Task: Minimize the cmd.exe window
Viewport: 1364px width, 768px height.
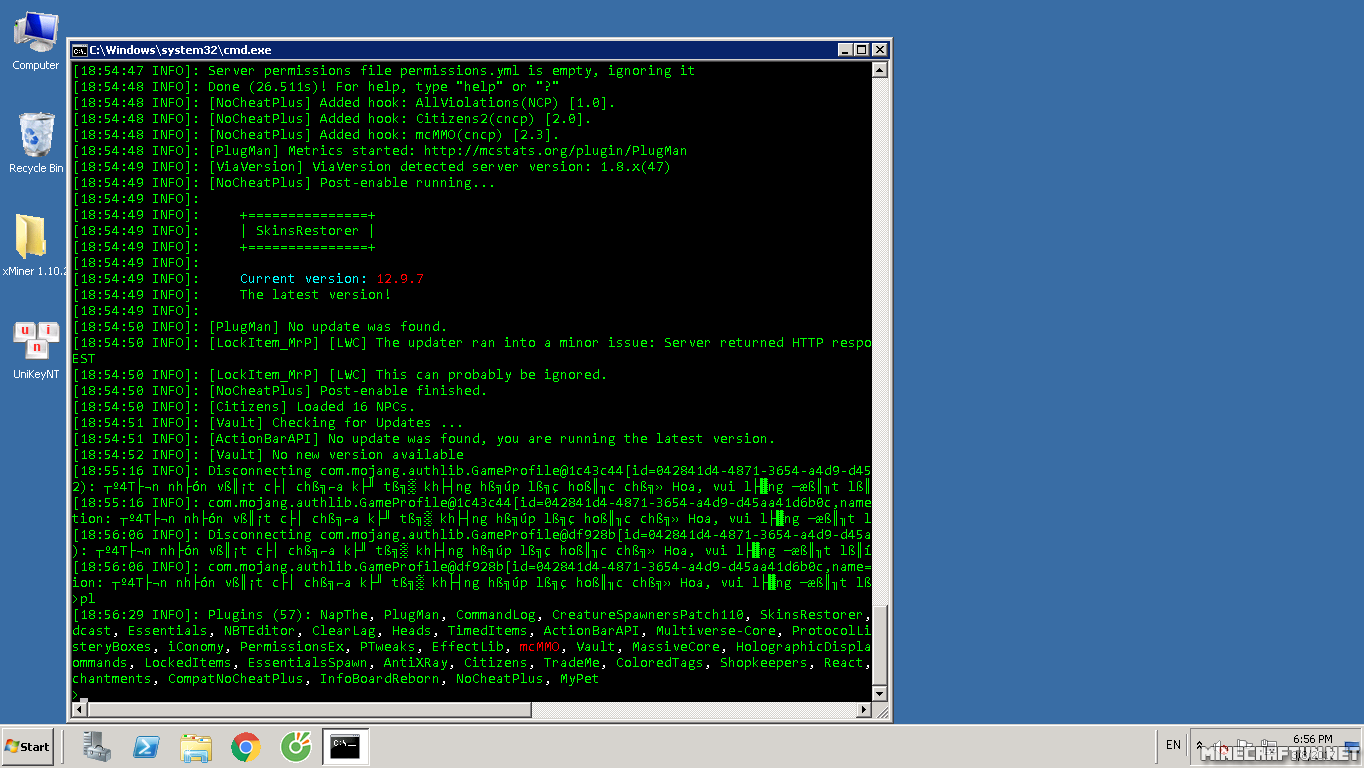Action: pyautogui.click(x=845, y=50)
